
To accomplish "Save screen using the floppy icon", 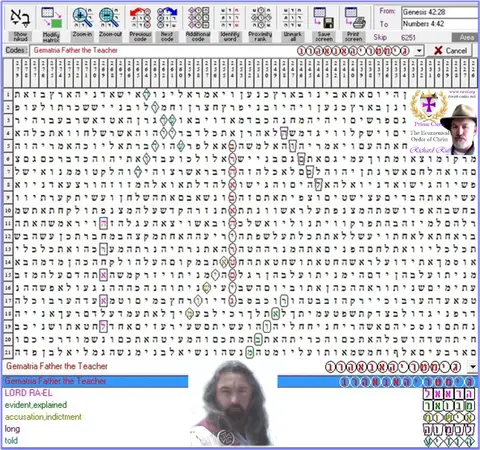I will (324, 19).
